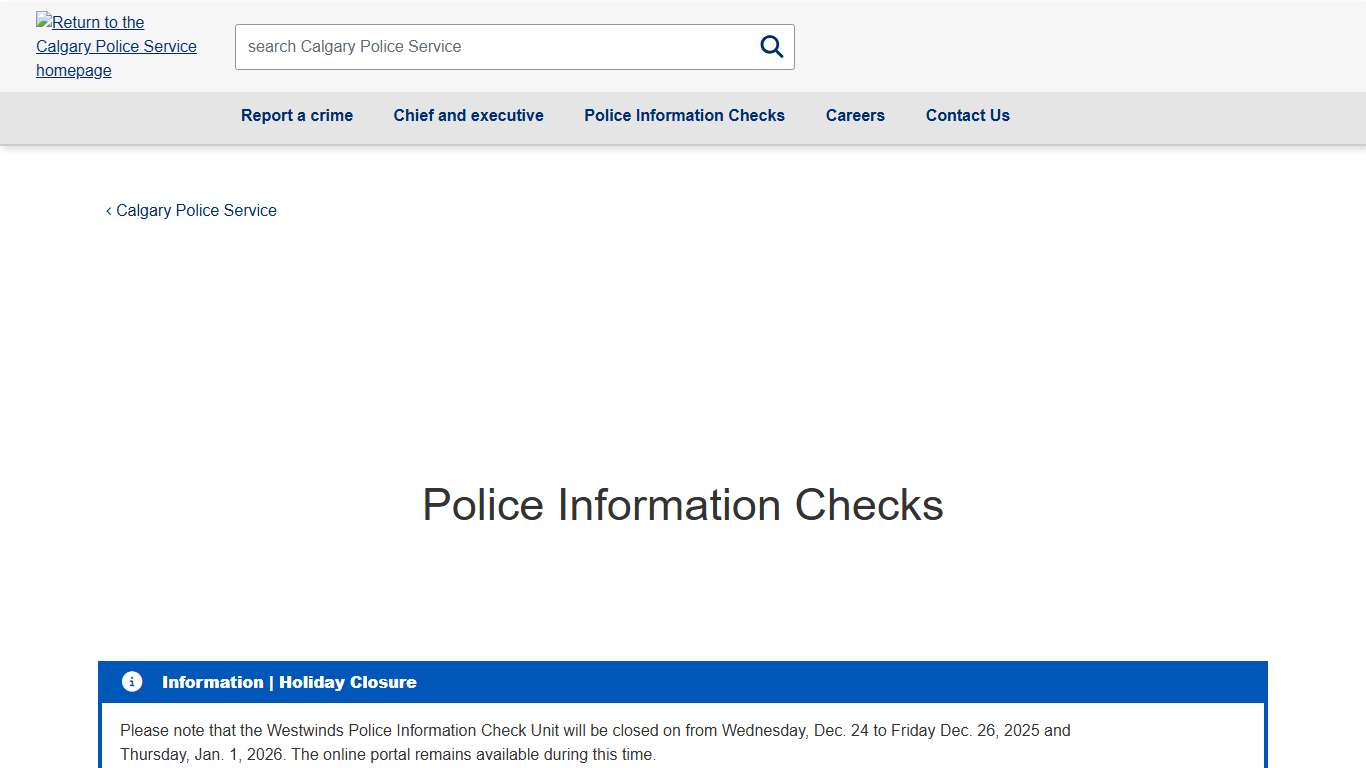The height and width of the screenshot is (768, 1366).
Task: Click the search box placeholder text
Action: 355,46
